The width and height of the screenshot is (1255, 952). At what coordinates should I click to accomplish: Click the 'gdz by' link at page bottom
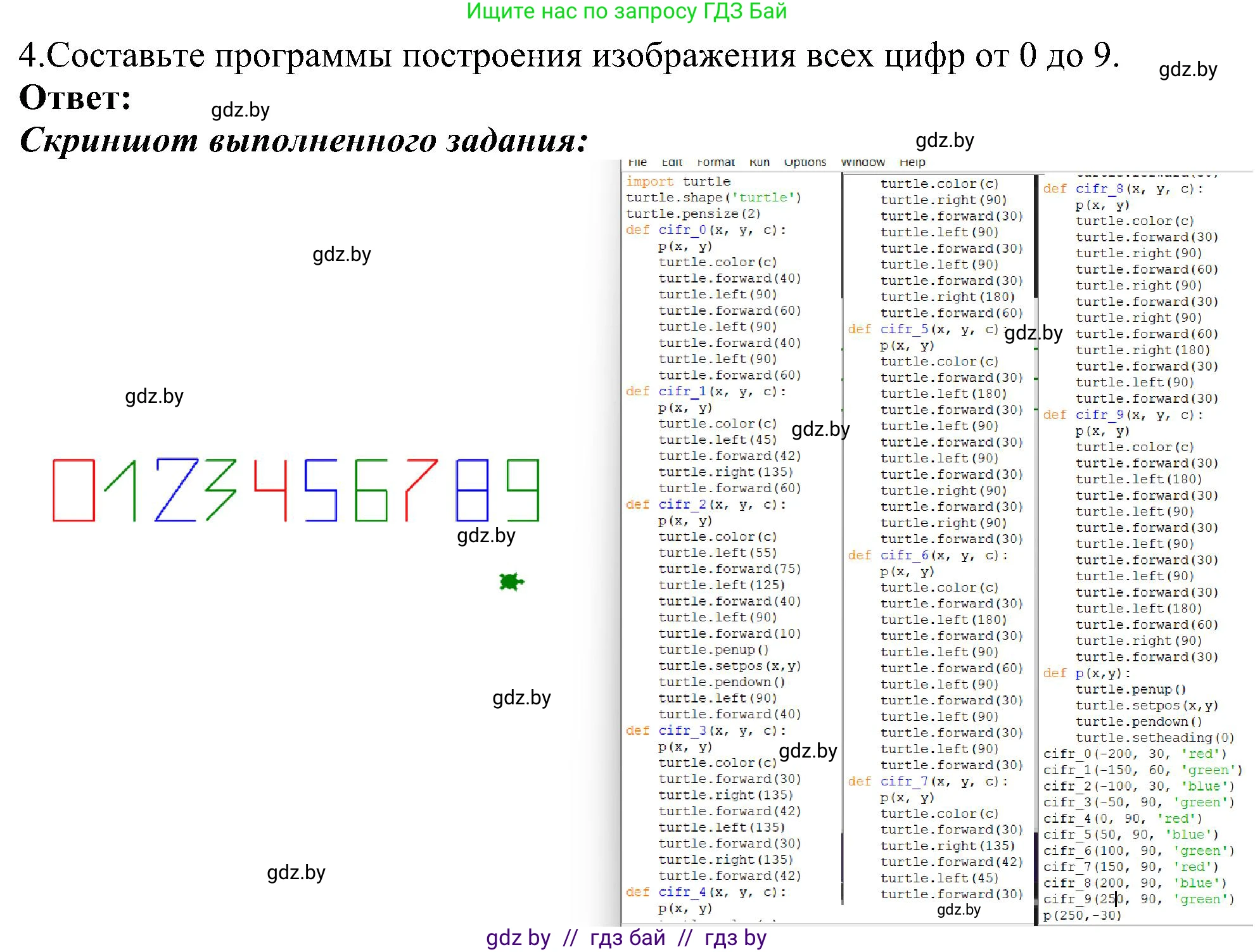pyautogui.click(x=518, y=938)
